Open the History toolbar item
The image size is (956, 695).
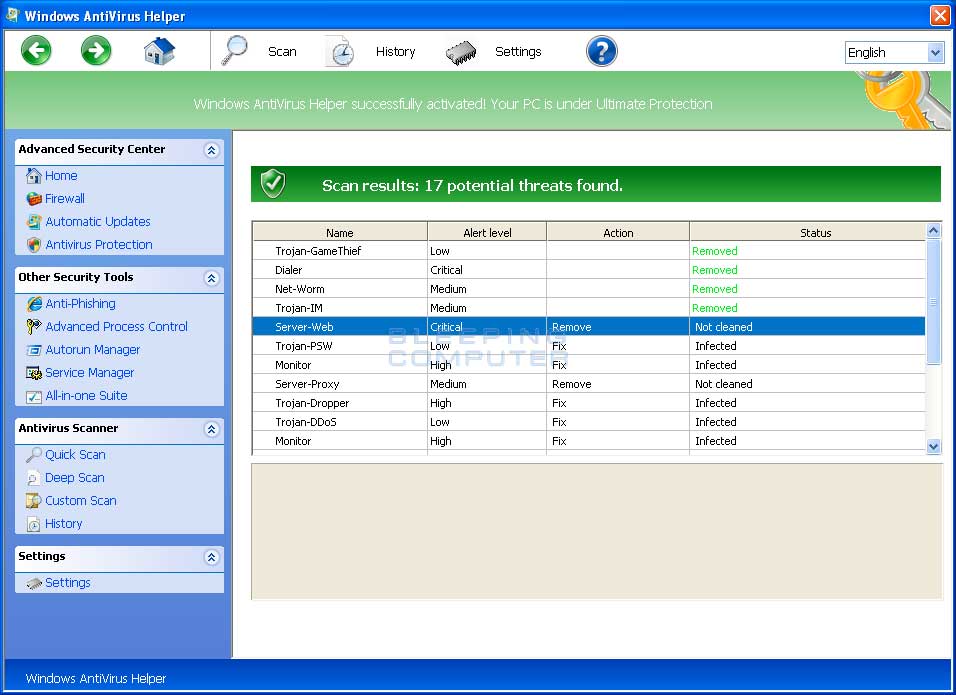click(396, 52)
